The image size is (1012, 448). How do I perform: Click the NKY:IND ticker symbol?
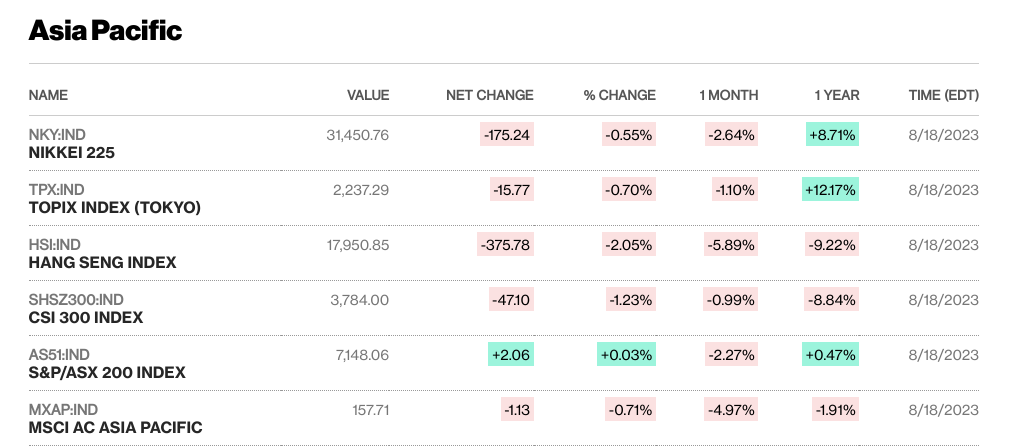pyautogui.click(x=57, y=135)
